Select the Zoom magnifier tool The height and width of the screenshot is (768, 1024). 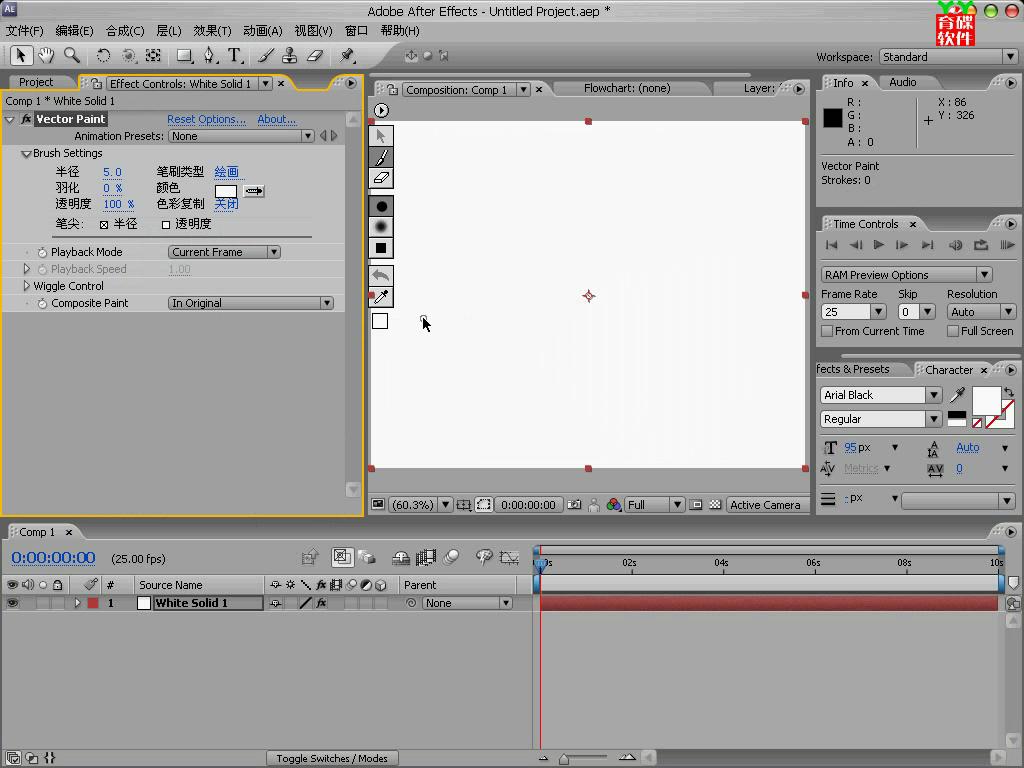[71, 56]
